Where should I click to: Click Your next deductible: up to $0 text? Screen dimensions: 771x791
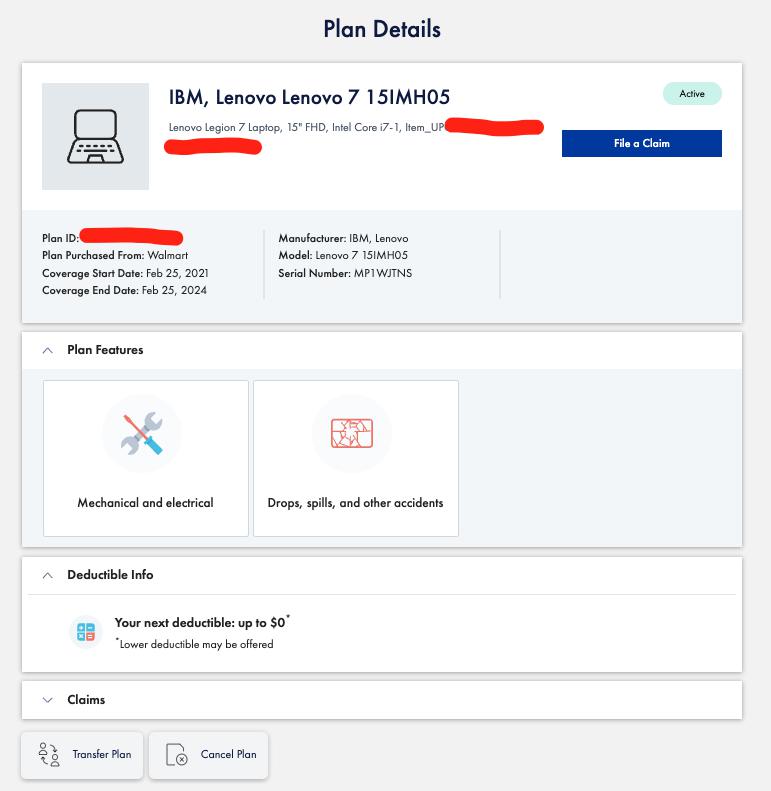coord(202,623)
